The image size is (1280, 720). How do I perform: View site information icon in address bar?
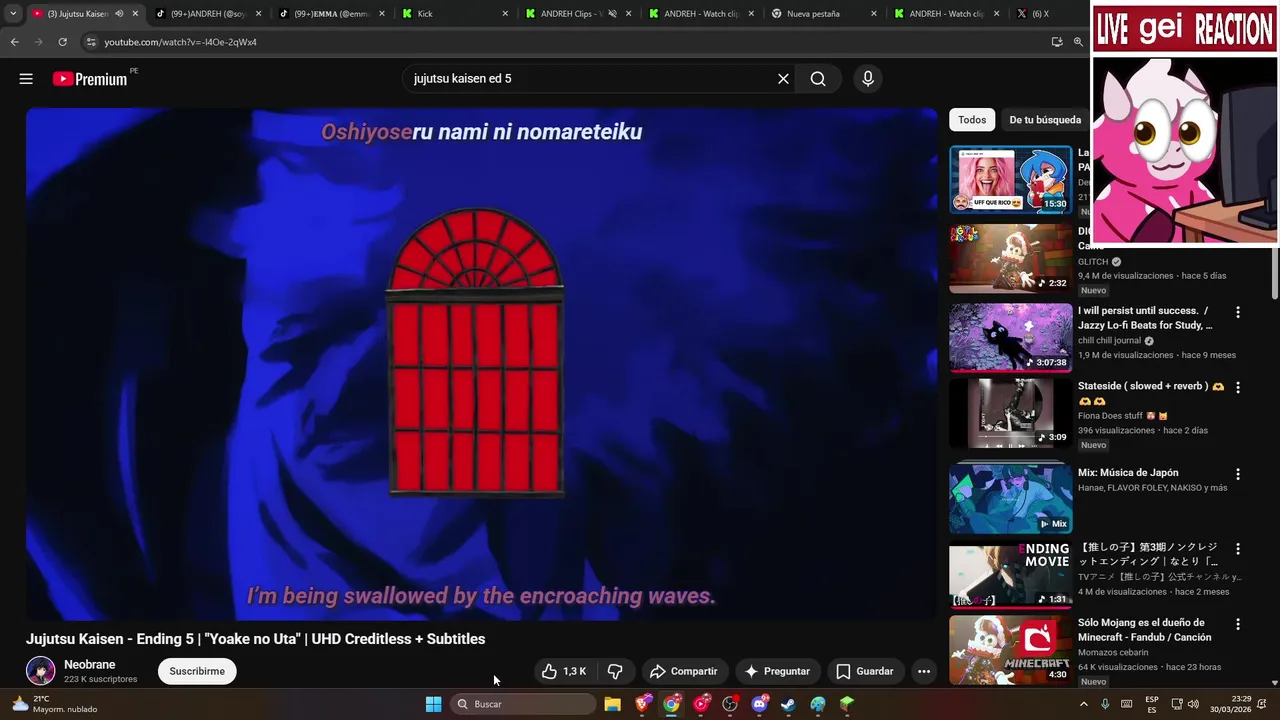91,42
